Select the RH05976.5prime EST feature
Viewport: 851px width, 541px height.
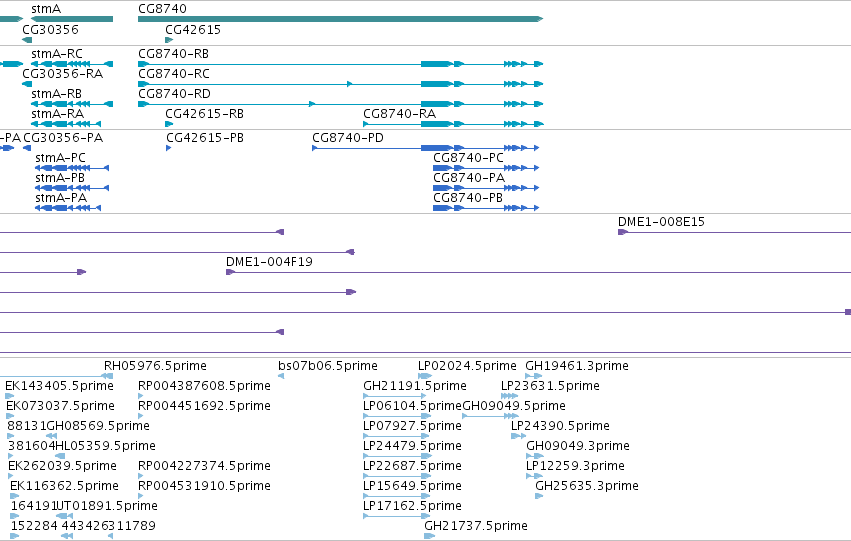pos(107,375)
